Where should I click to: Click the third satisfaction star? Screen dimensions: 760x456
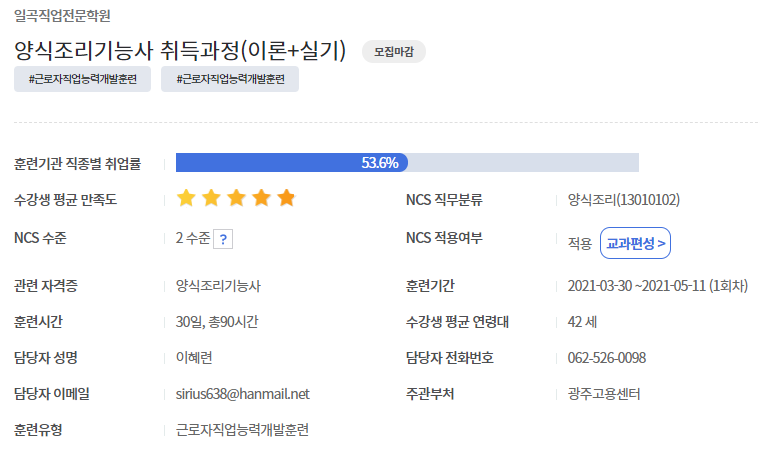237,198
